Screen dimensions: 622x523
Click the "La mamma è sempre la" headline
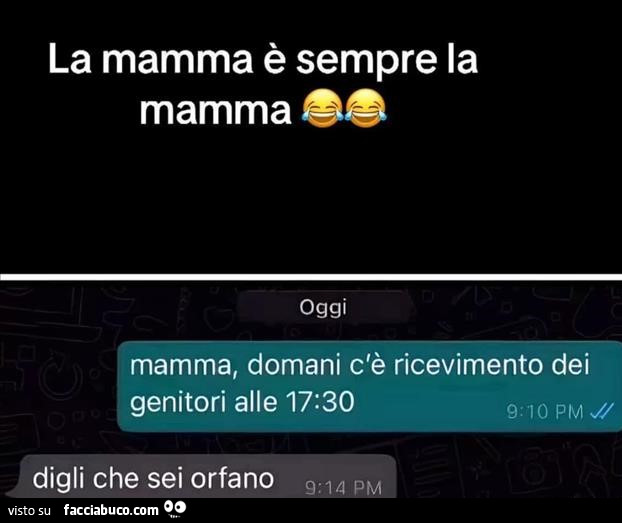point(263,61)
